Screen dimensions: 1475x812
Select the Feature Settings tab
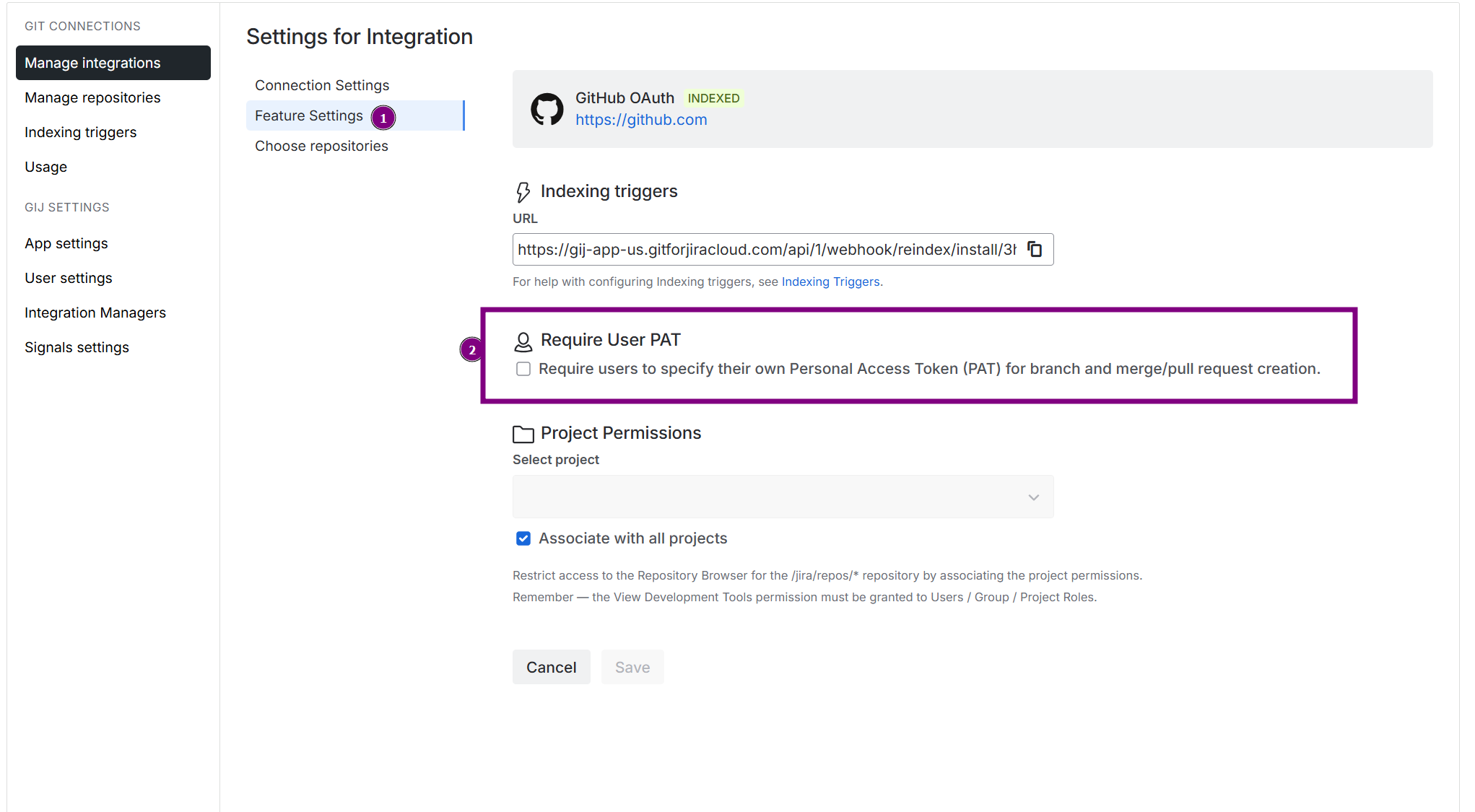tap(309, 115)
